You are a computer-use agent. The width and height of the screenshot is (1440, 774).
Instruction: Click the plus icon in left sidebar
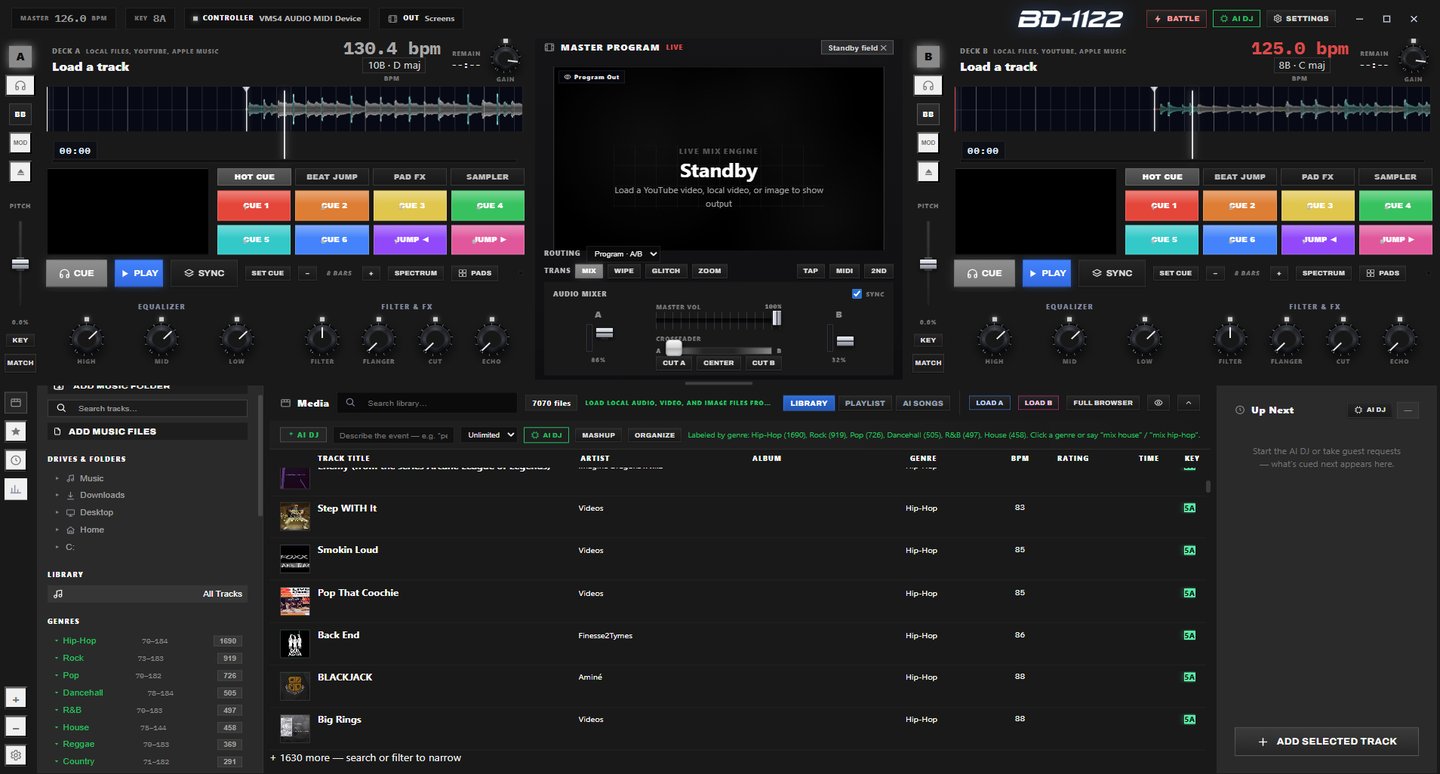[x=16, y=698]
